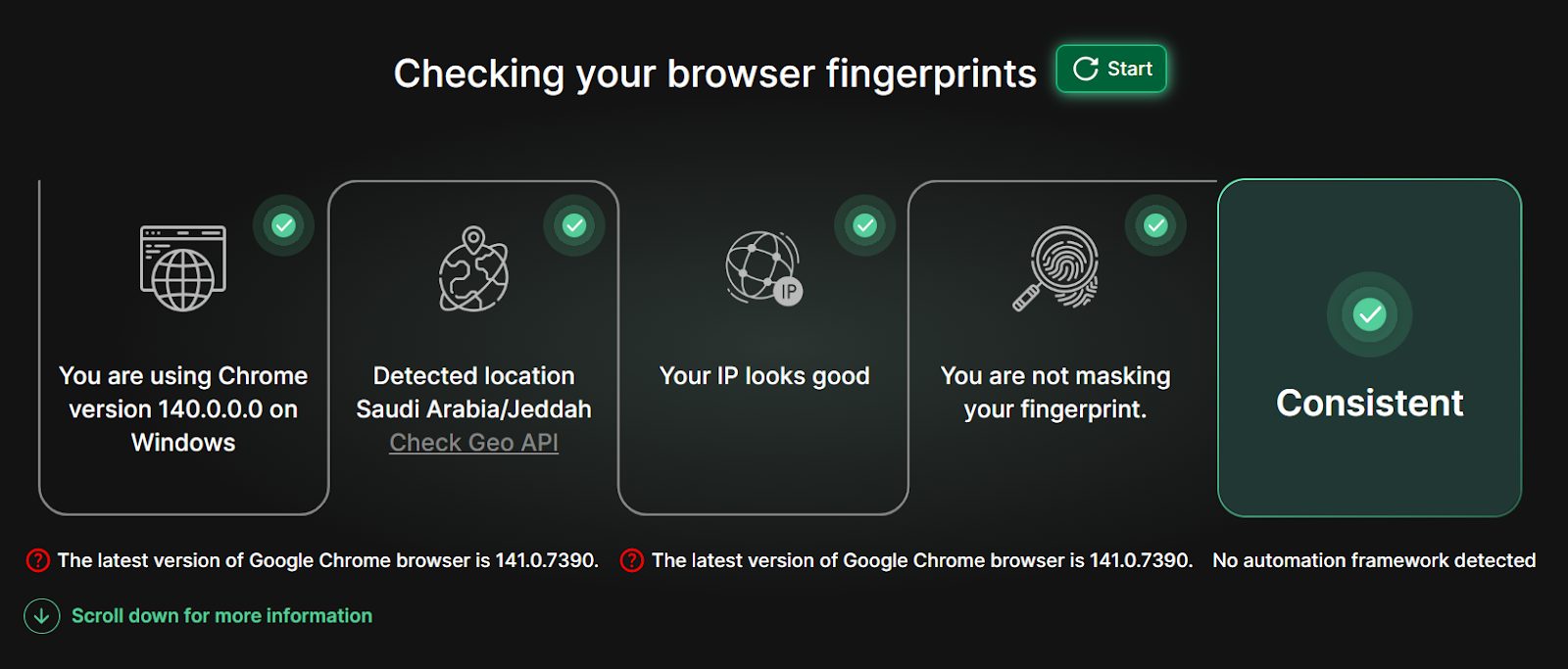The height and width of the screenshot is (669, 1568).
Task: Click the down arrow circle icon
Action: pos(42,616)
